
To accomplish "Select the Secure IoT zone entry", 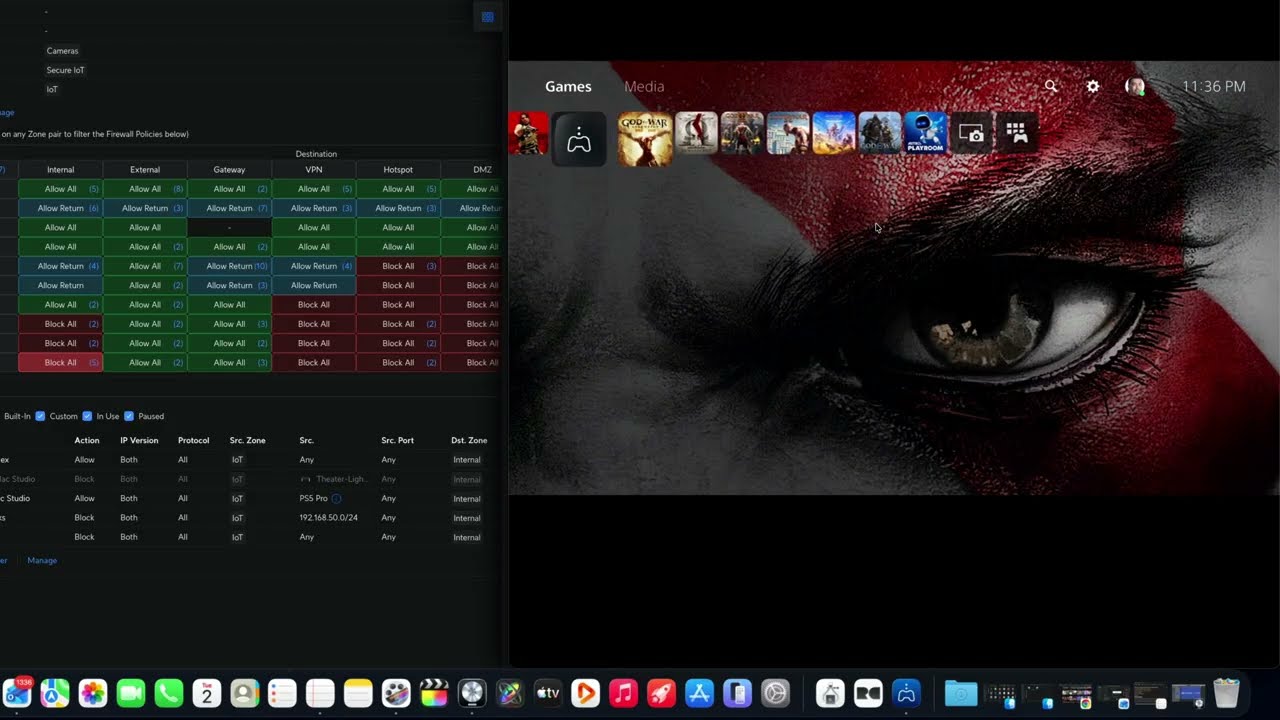I will pos(65,70).
